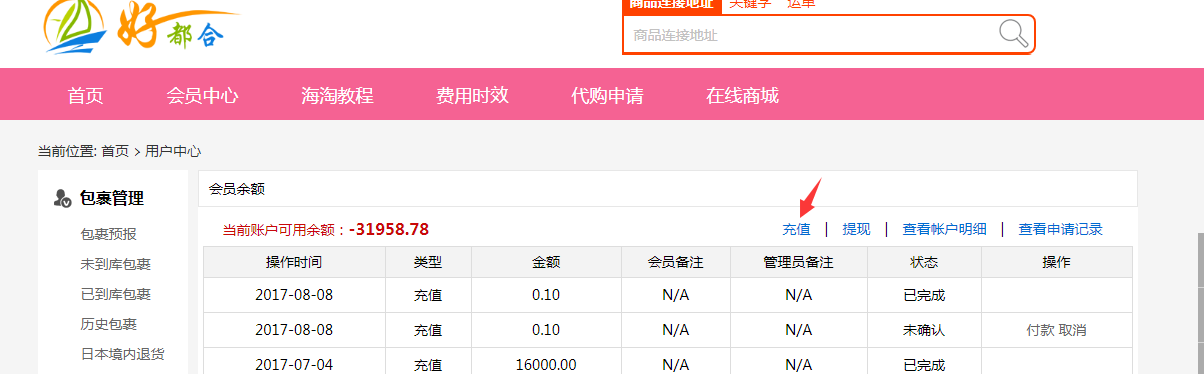Screen dimensions: 1204x374
Task: Go to 海淘教程 in the navigation
Action: pyautogui.click(x=337, y=96)
